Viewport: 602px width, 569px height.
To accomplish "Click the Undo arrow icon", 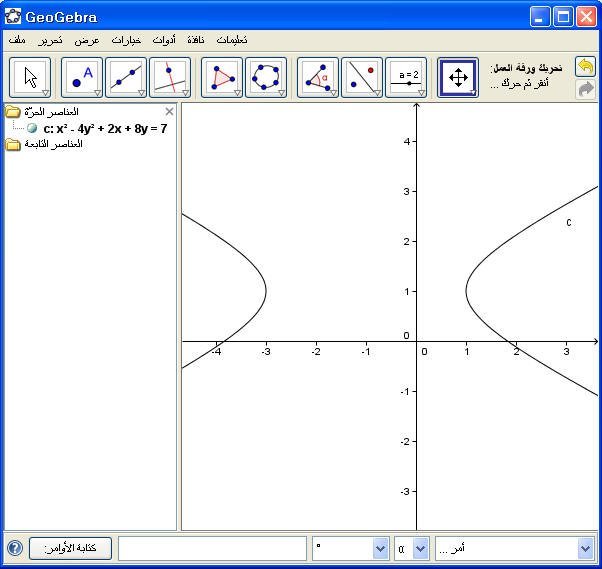I will tap(585, 67).
